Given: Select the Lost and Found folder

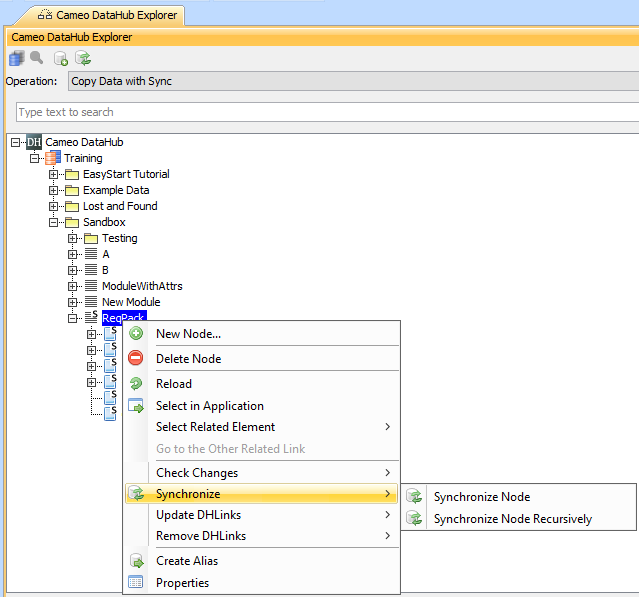Looking at the screenshot, I should click(119, 206).
